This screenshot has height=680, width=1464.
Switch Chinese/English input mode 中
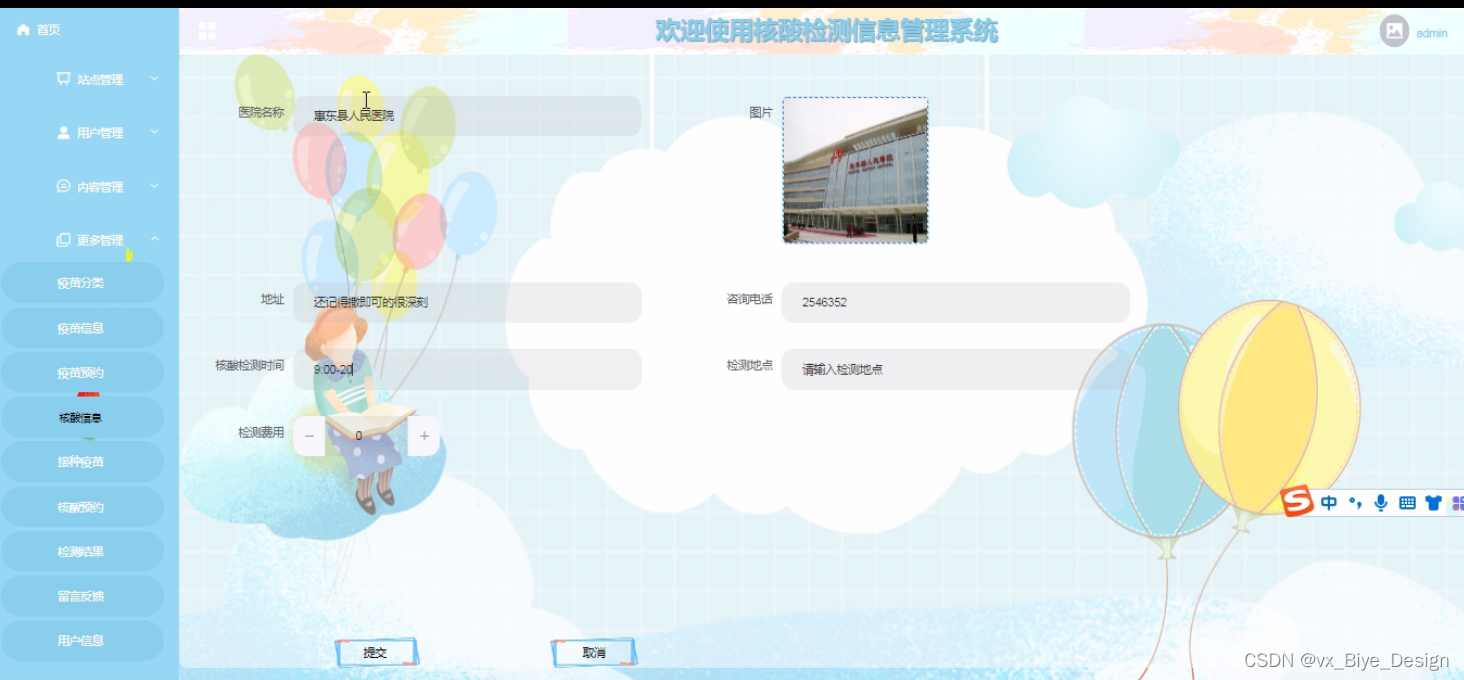[x=1329, y=503]
